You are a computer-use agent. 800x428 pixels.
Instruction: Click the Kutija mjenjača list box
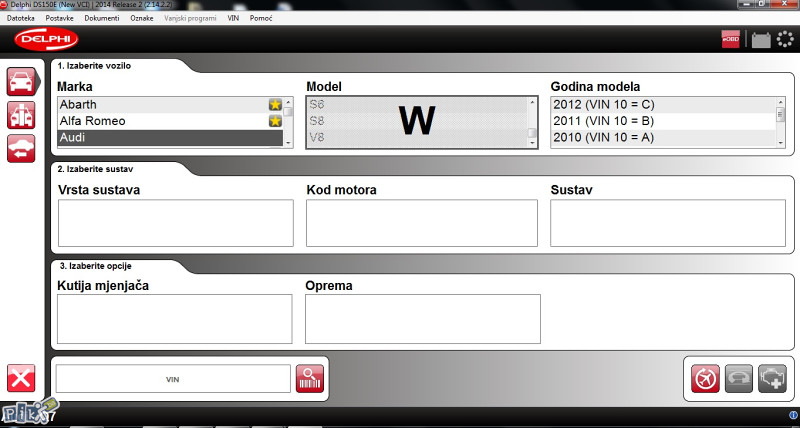pyautogui.click(x=174, y=319)
